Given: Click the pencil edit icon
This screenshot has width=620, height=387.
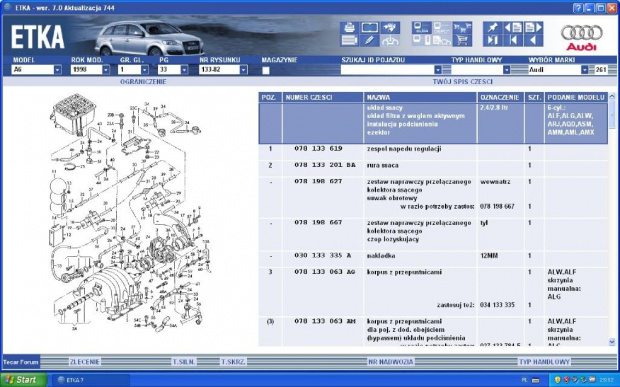Looking at the screenshot, I should point(369,40).
